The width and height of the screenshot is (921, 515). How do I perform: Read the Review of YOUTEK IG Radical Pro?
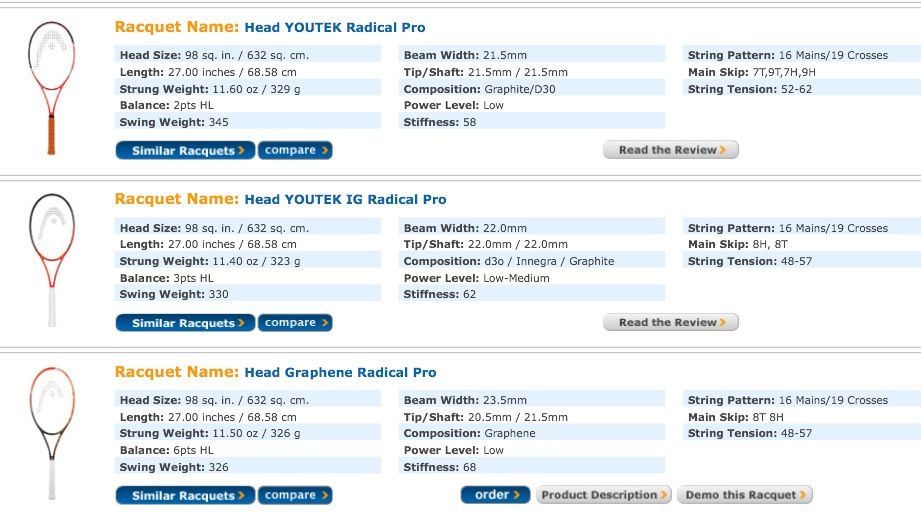coord(670,322)
